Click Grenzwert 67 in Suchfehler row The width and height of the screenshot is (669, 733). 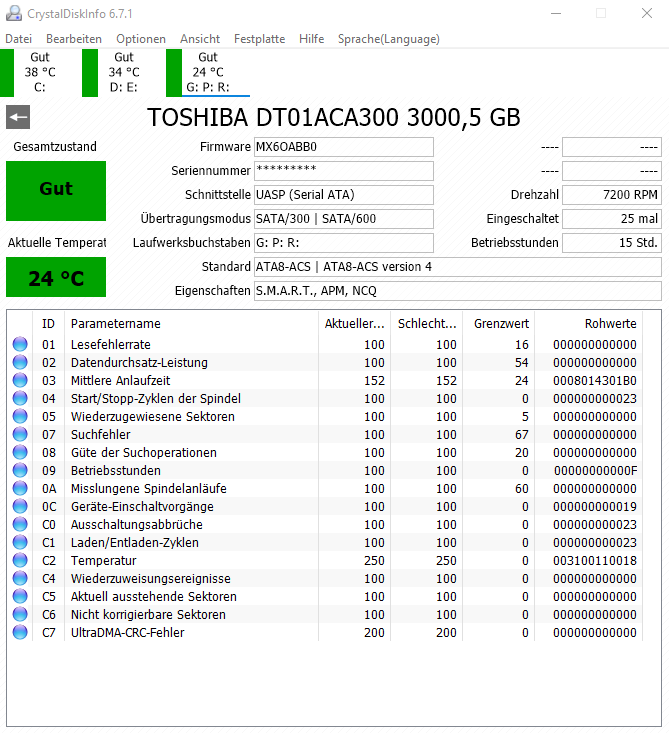click(522, 434)
